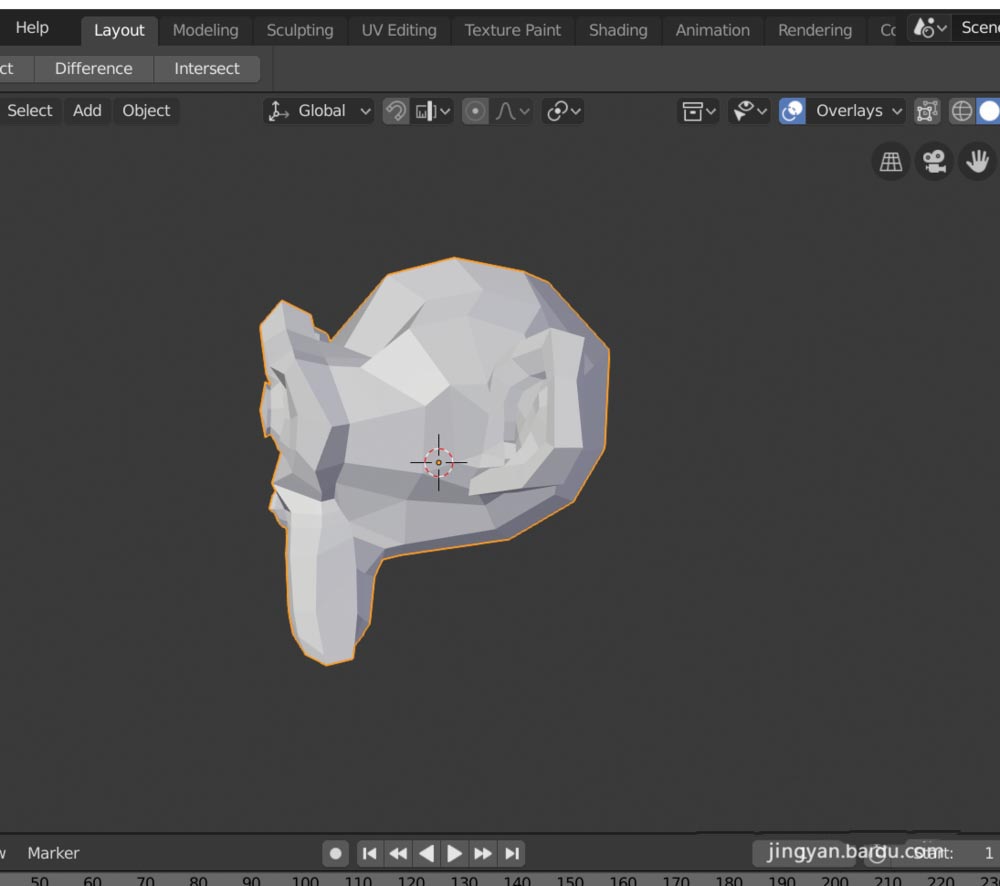Toggle proportional editing mode
Screen dimensions: 1000x886
point(475,111)
